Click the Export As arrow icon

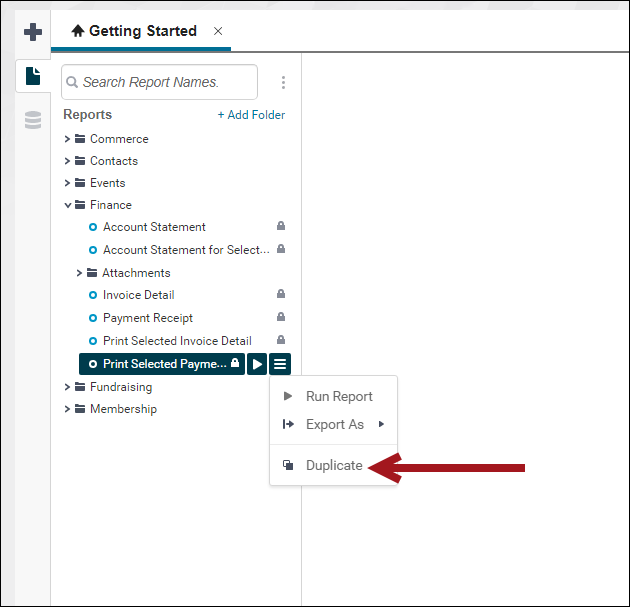tap(288, 424)
